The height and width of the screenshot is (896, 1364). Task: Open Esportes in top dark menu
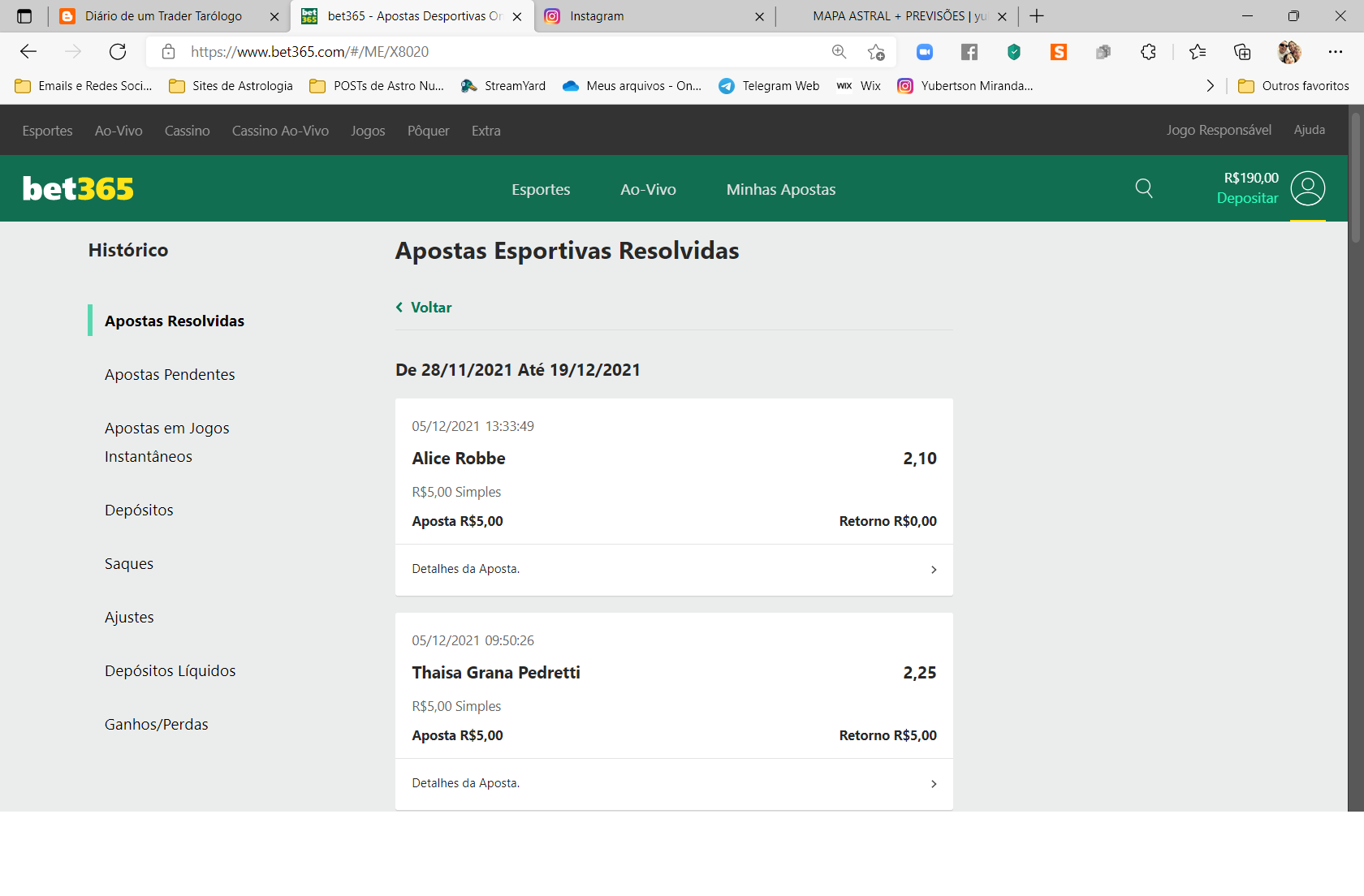[47, 131]
